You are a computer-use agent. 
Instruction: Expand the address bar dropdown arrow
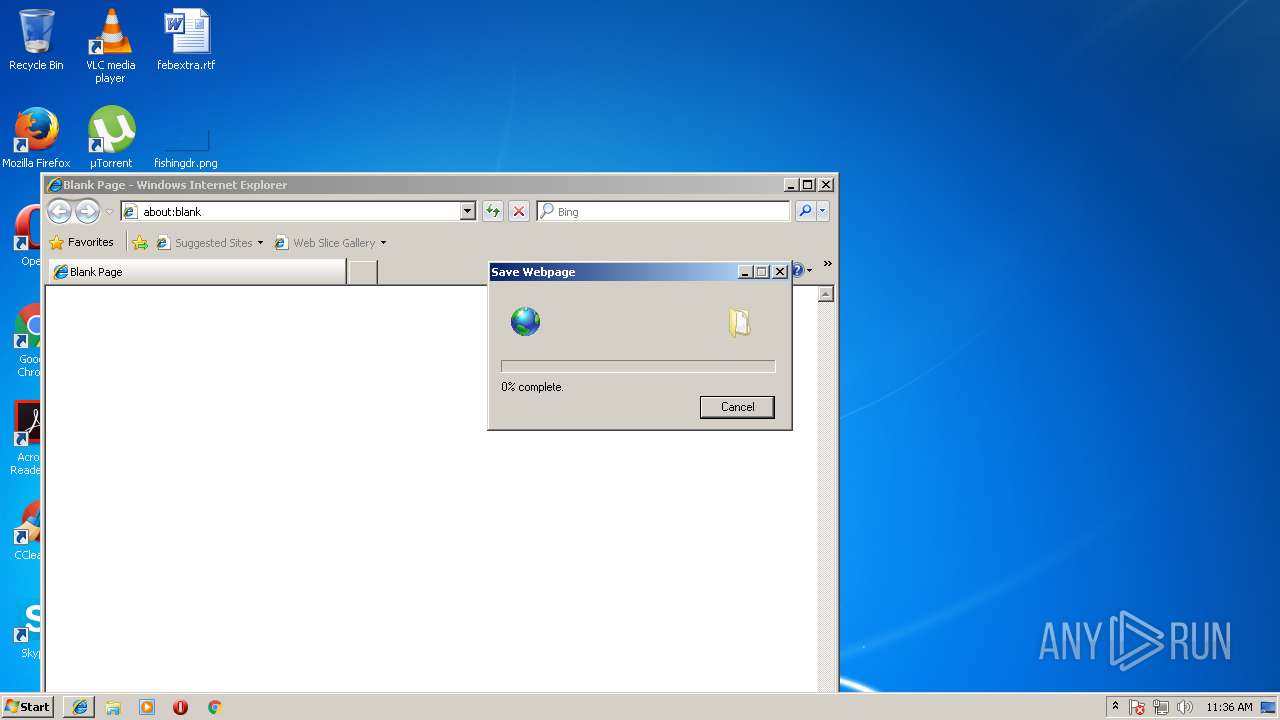click(x=467, y=211)
